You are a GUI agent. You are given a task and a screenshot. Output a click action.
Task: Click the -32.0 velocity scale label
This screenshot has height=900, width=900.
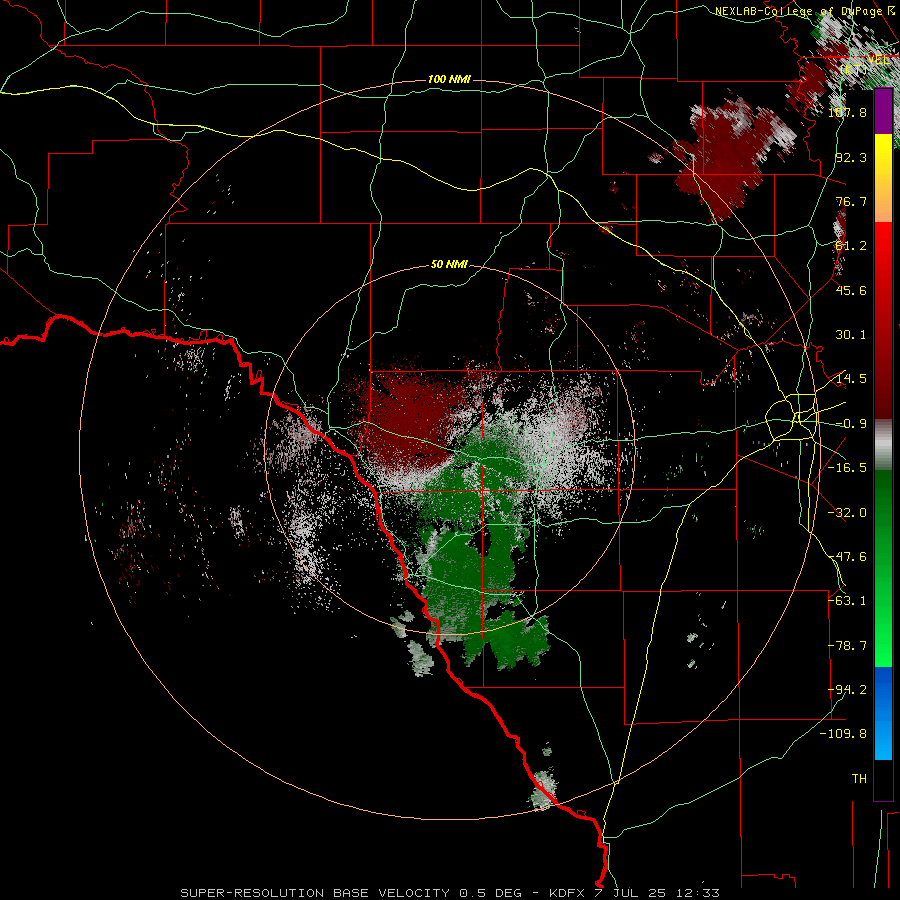coord(847,512)
